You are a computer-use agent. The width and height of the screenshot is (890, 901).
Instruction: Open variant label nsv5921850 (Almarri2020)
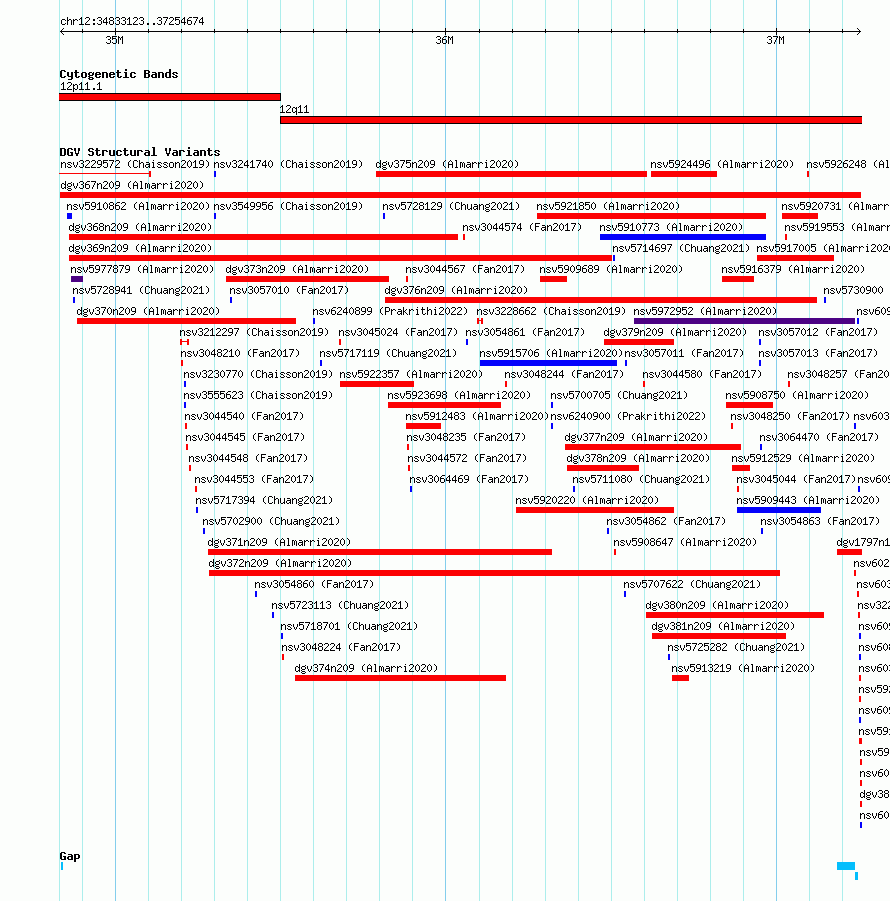pyautogui.click(x=608, y=206)
